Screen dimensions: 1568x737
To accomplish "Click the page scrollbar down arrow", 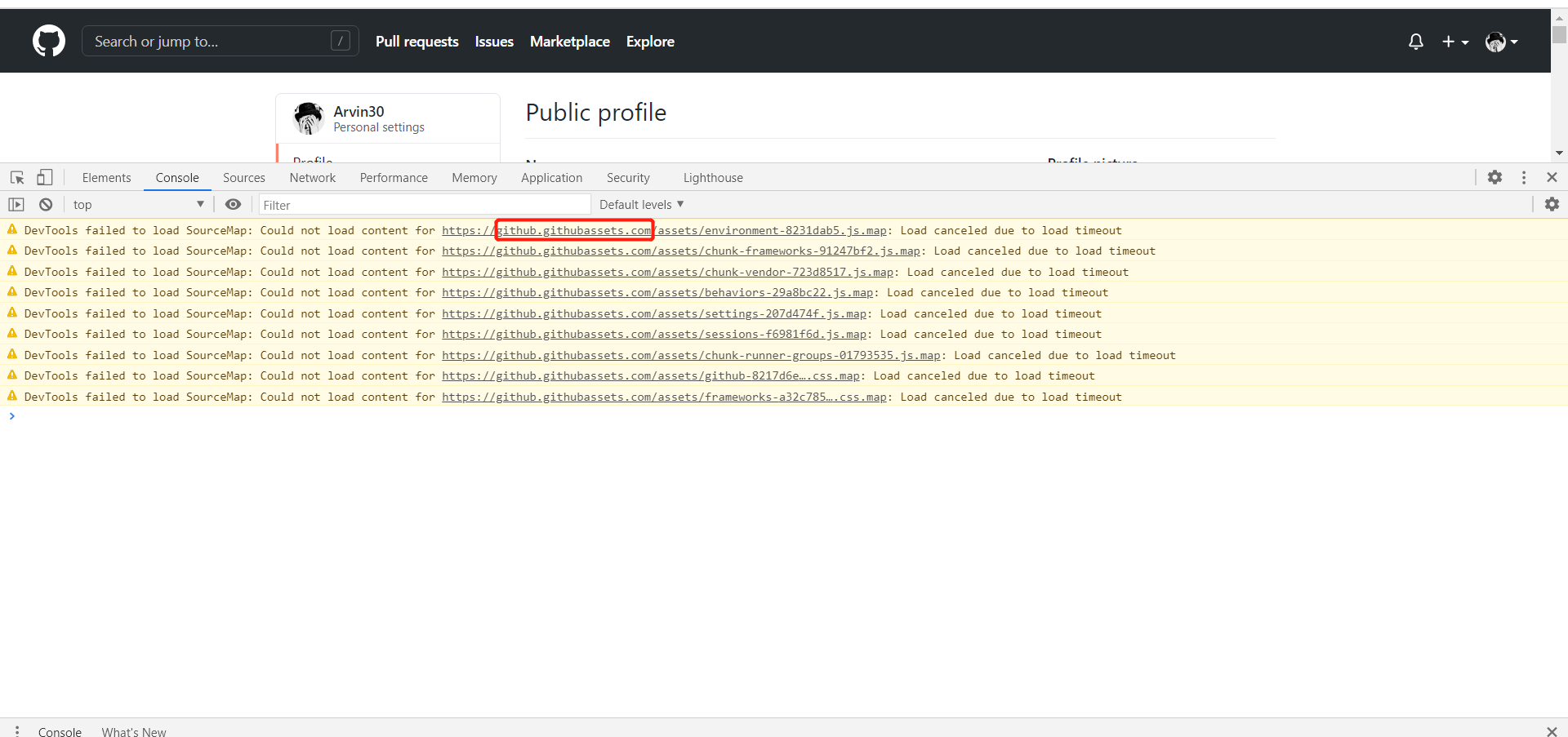I will 1559,153.
